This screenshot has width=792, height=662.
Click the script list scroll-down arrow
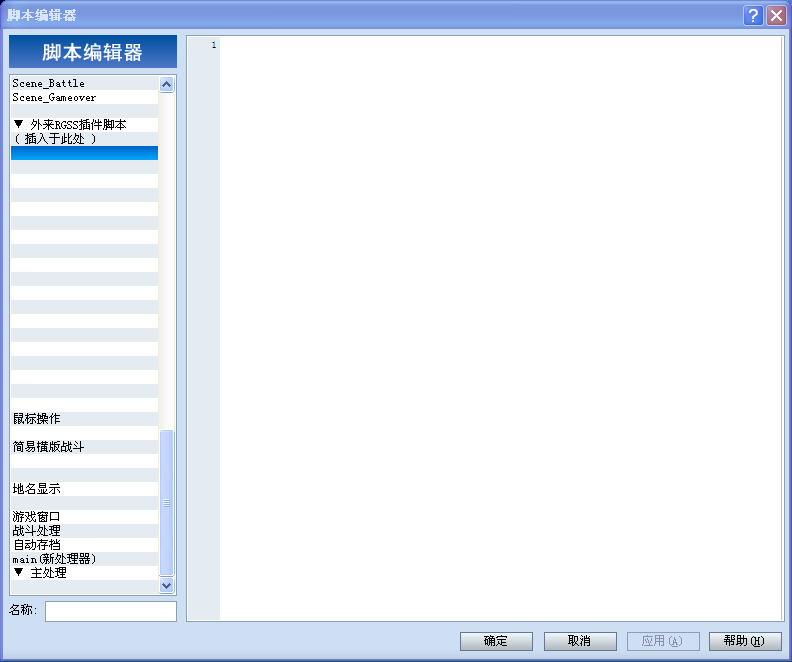[167, 586]
